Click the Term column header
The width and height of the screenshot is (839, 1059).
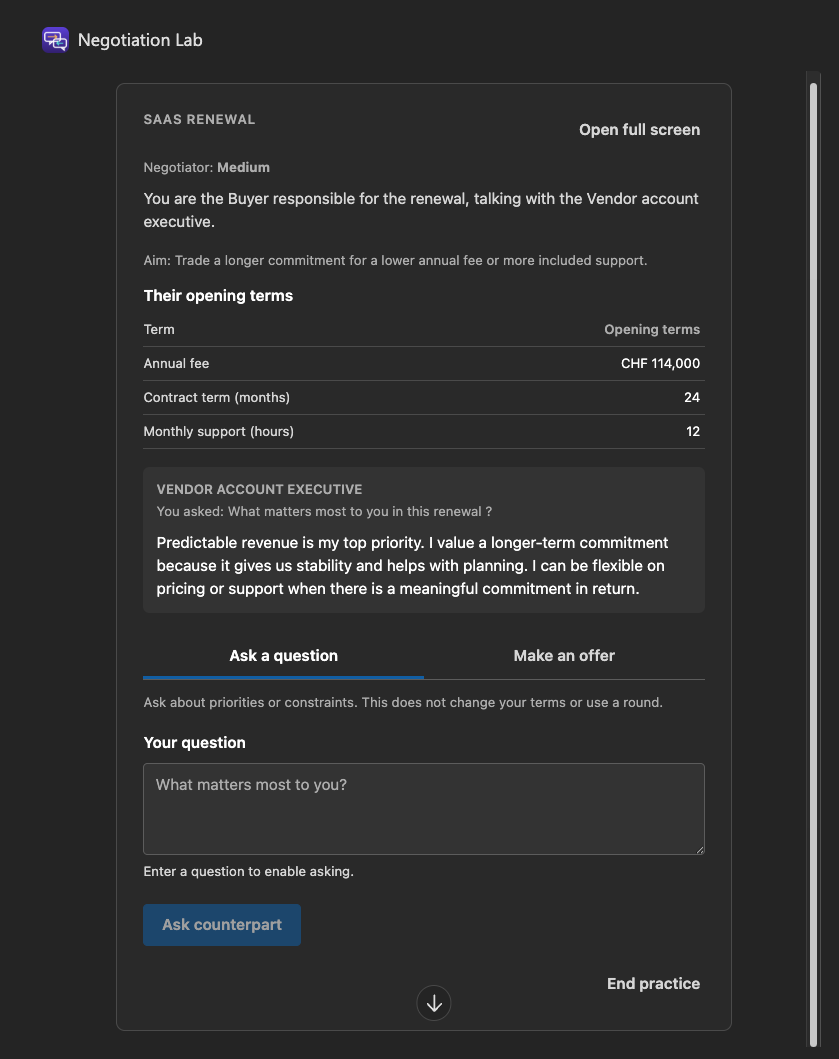click(159, 330)
